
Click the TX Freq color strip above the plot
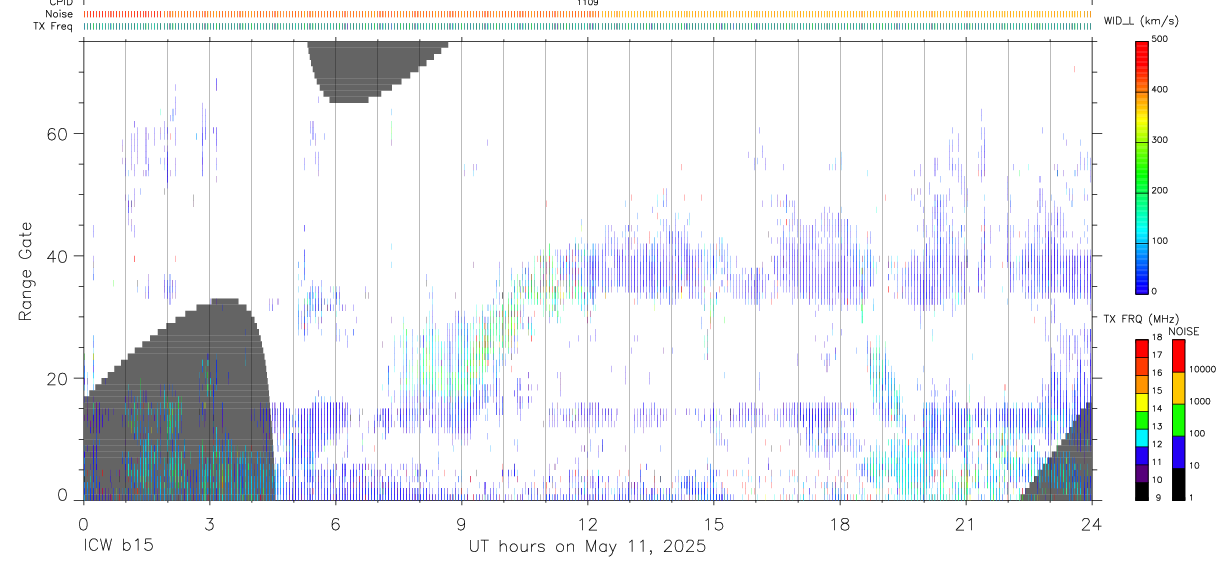(587, 26)
